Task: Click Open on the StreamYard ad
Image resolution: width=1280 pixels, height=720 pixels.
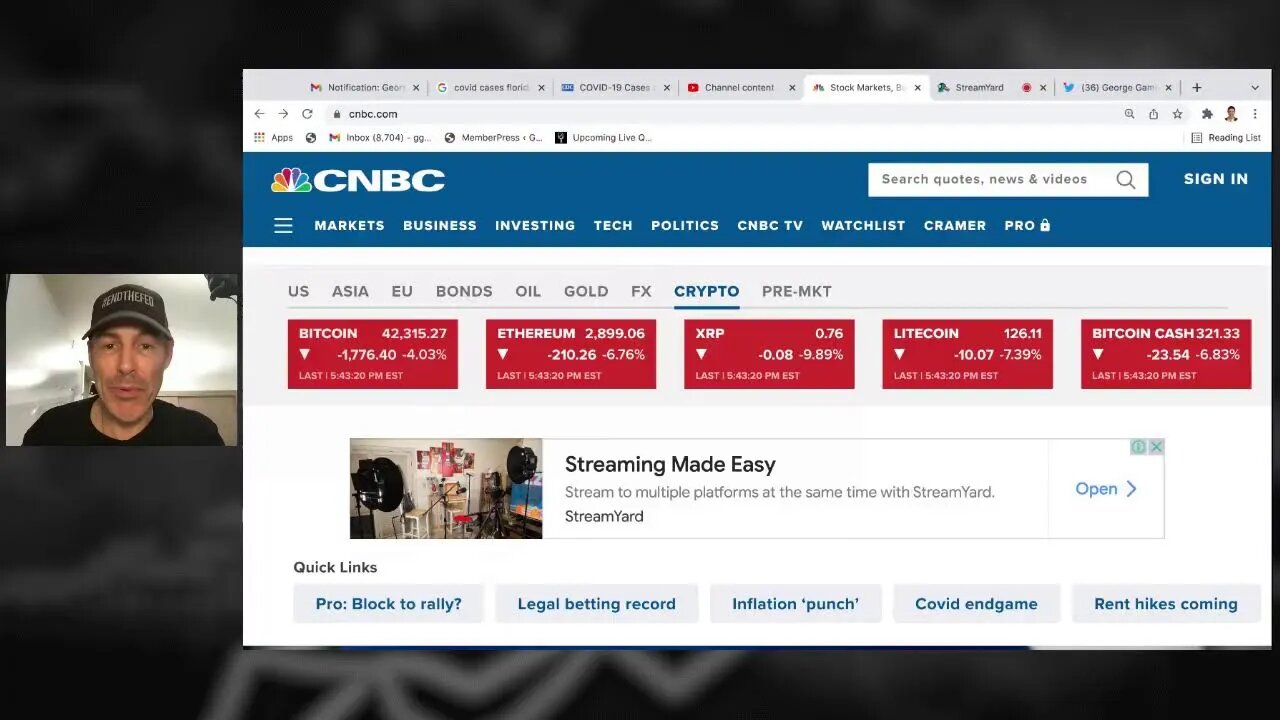Action: [x=1106, y=489]
